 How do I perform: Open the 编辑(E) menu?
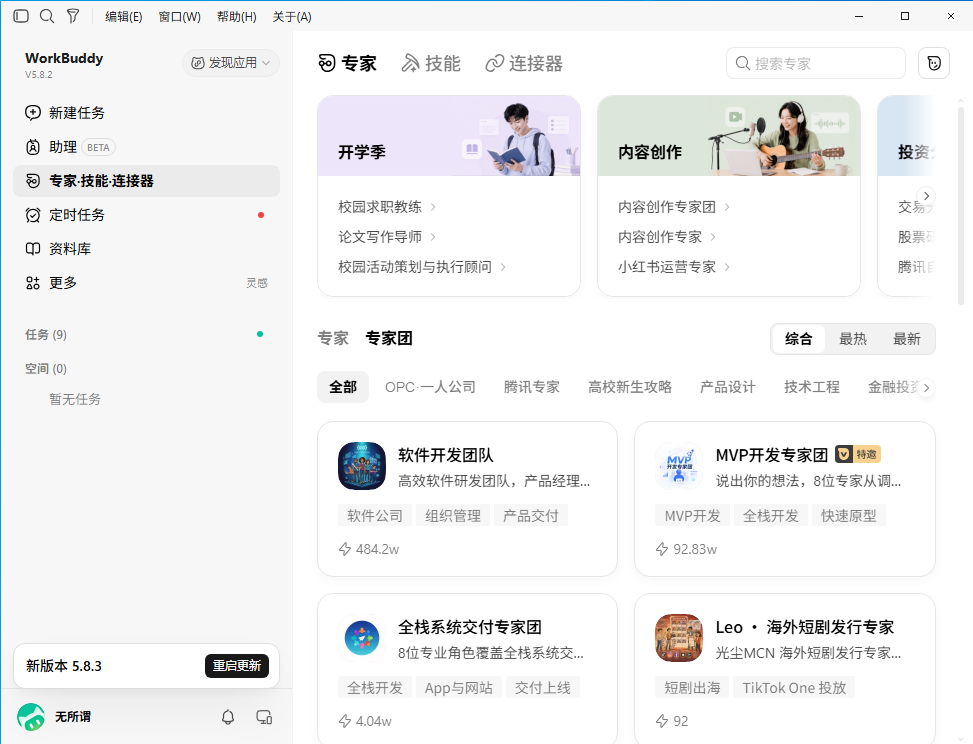coord(123,17)
